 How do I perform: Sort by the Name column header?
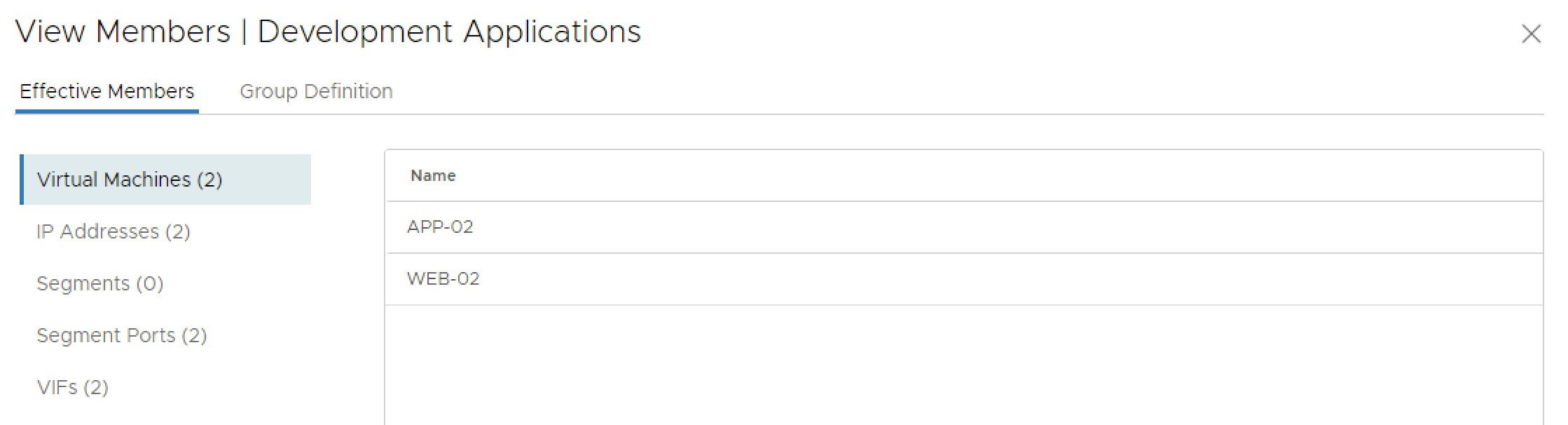433,176
